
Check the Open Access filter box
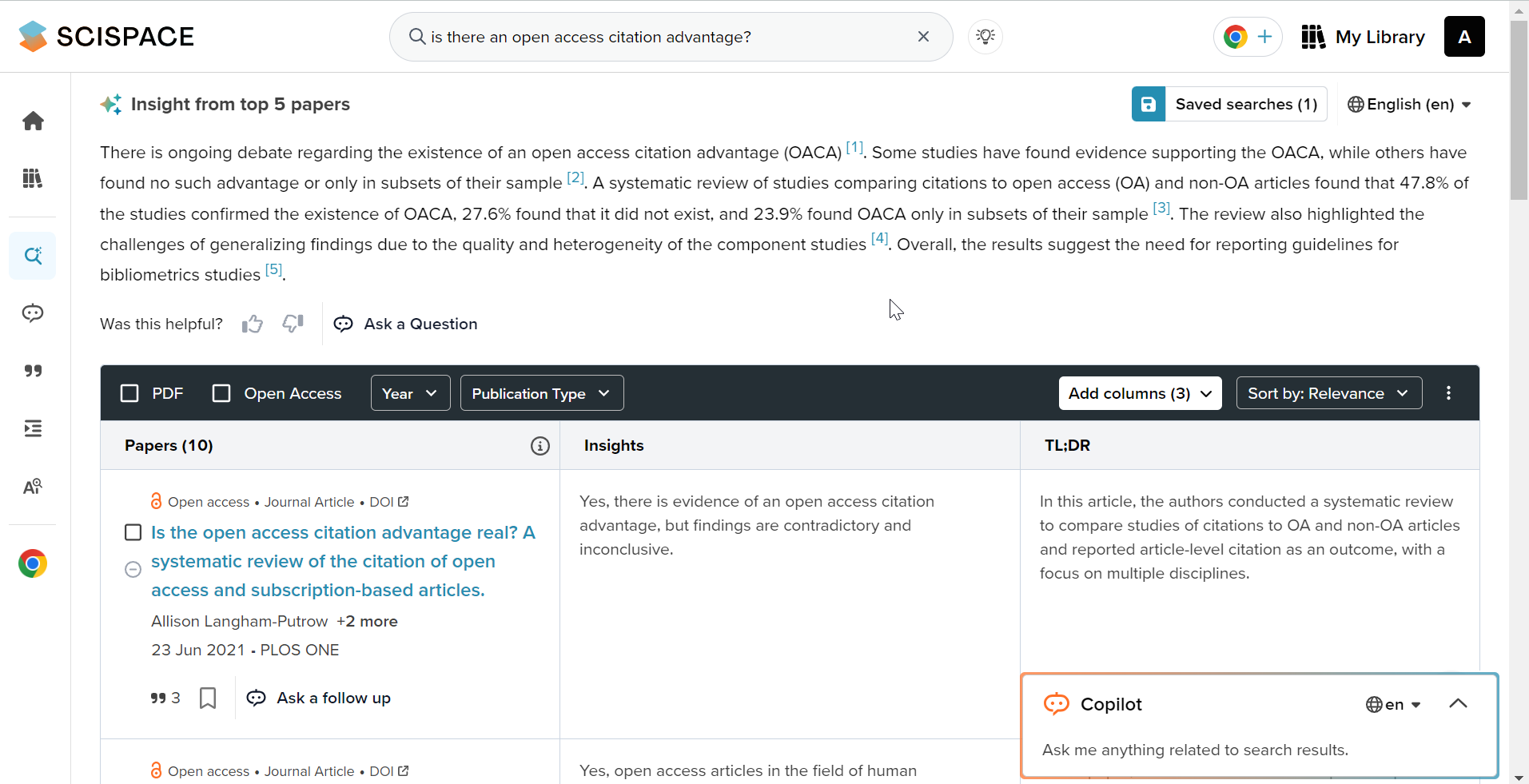point(221,393)
